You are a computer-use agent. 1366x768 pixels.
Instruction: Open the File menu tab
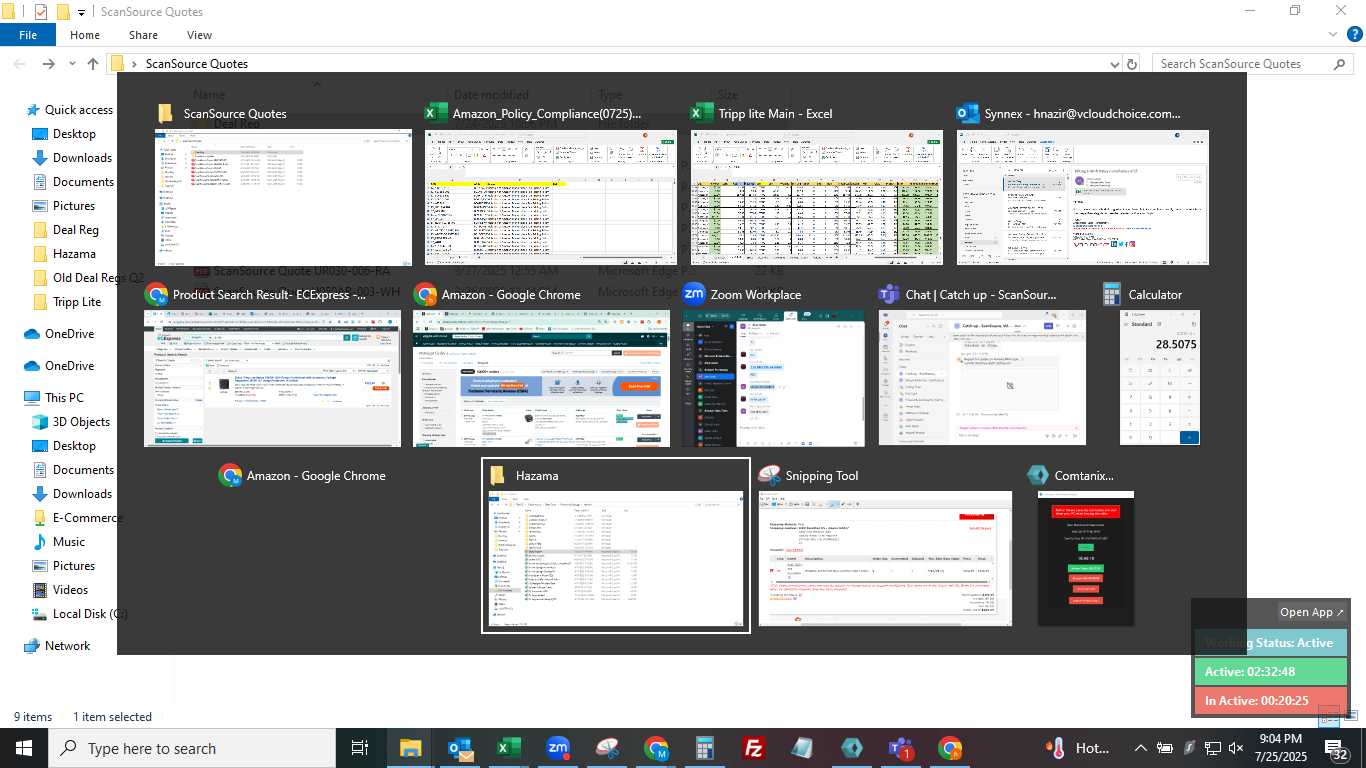click(28, 35)
